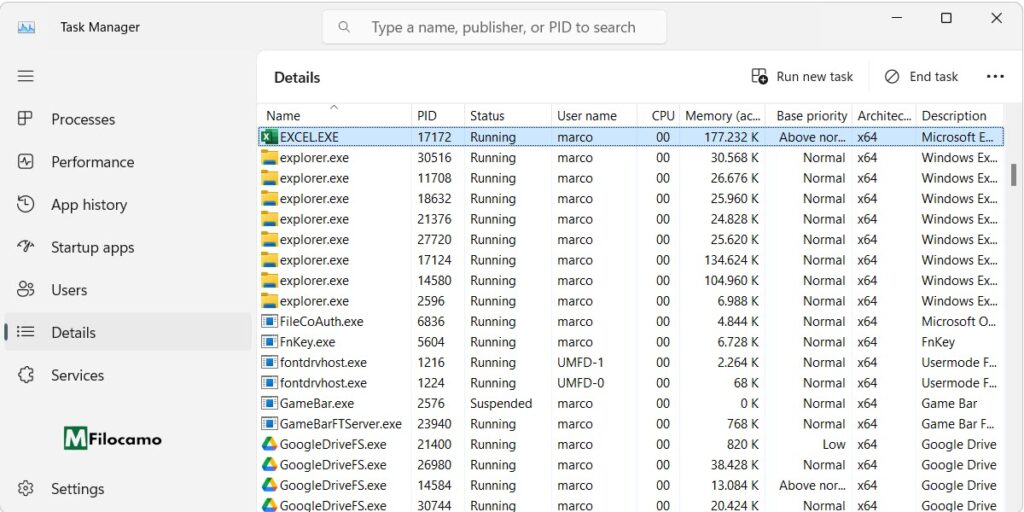1024x512 pixels.
Task: Sort by the Status column header
Action: pos(508,116)
